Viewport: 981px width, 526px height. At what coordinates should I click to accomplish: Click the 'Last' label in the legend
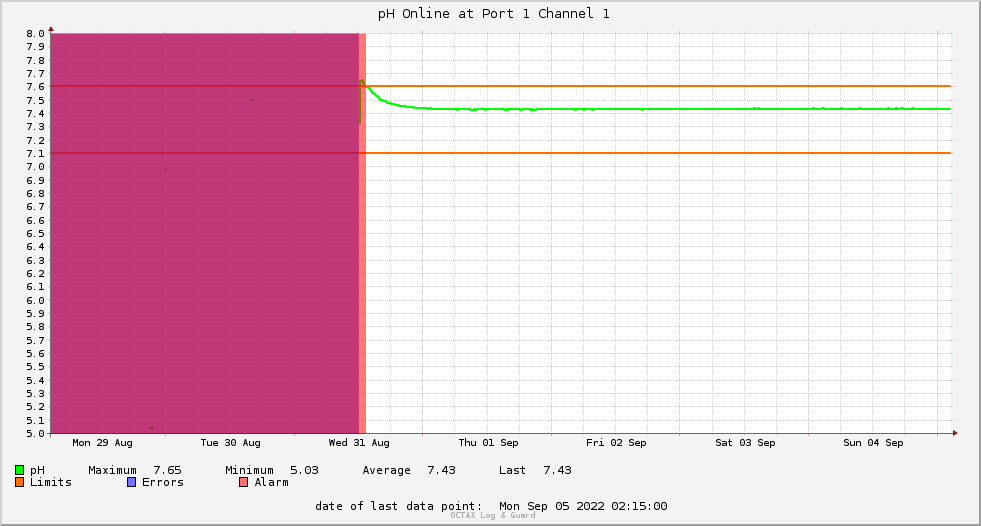pos(512,470)
